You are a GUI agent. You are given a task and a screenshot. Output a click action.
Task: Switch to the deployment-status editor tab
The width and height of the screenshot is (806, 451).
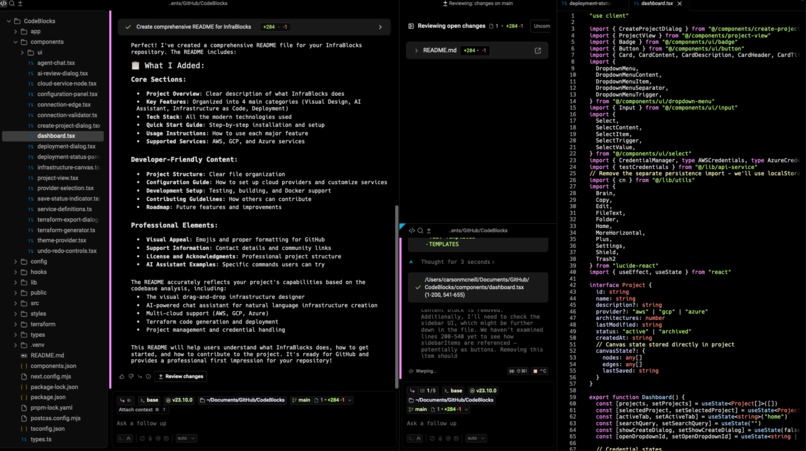coord(589,4)
